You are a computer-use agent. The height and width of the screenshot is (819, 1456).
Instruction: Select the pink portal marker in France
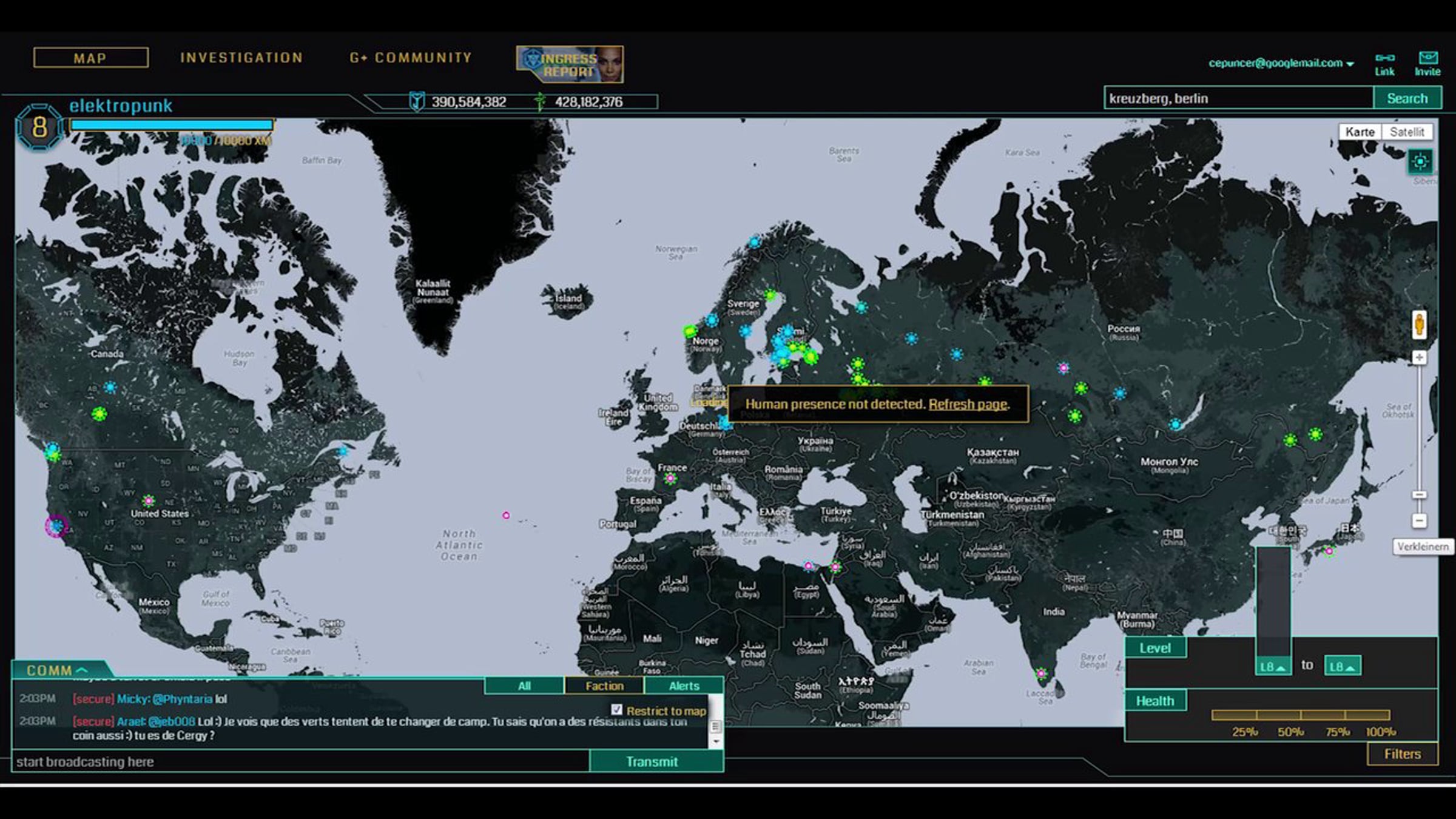[670, 479]
